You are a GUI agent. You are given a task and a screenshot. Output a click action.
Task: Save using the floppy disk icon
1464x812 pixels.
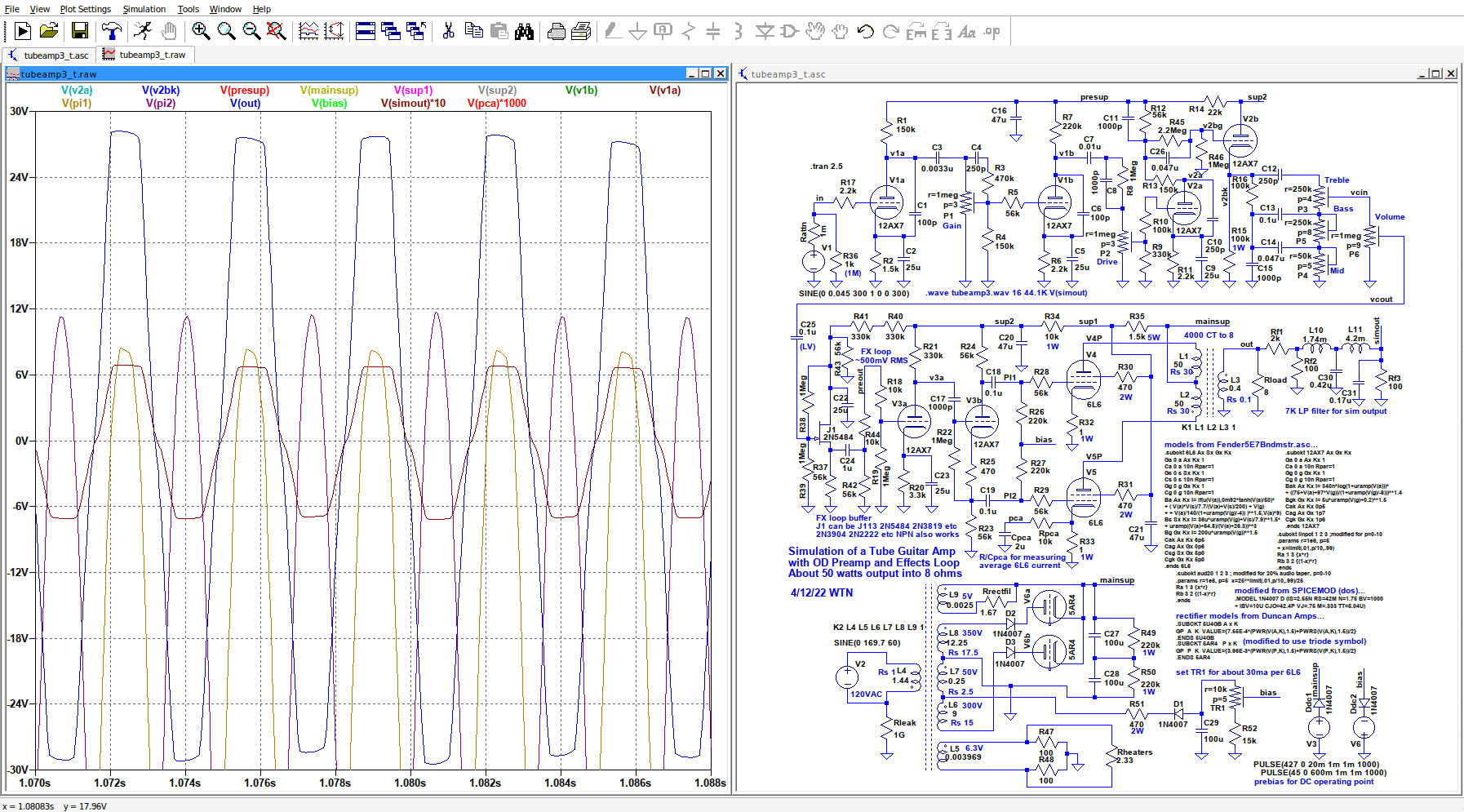tap(80, 31)
